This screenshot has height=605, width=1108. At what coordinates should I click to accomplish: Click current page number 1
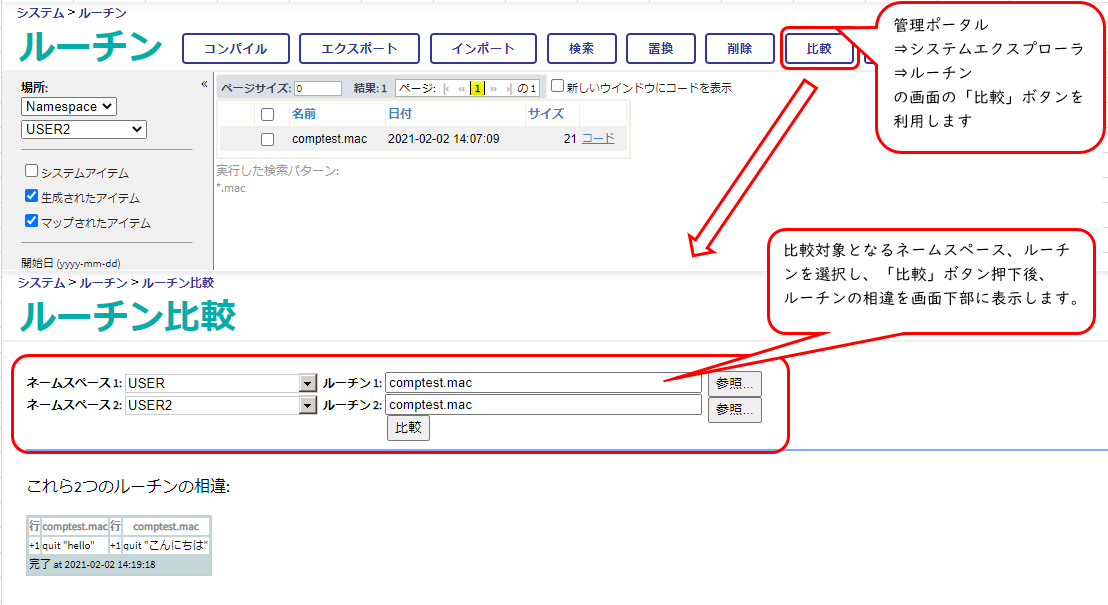pos(477,88)
